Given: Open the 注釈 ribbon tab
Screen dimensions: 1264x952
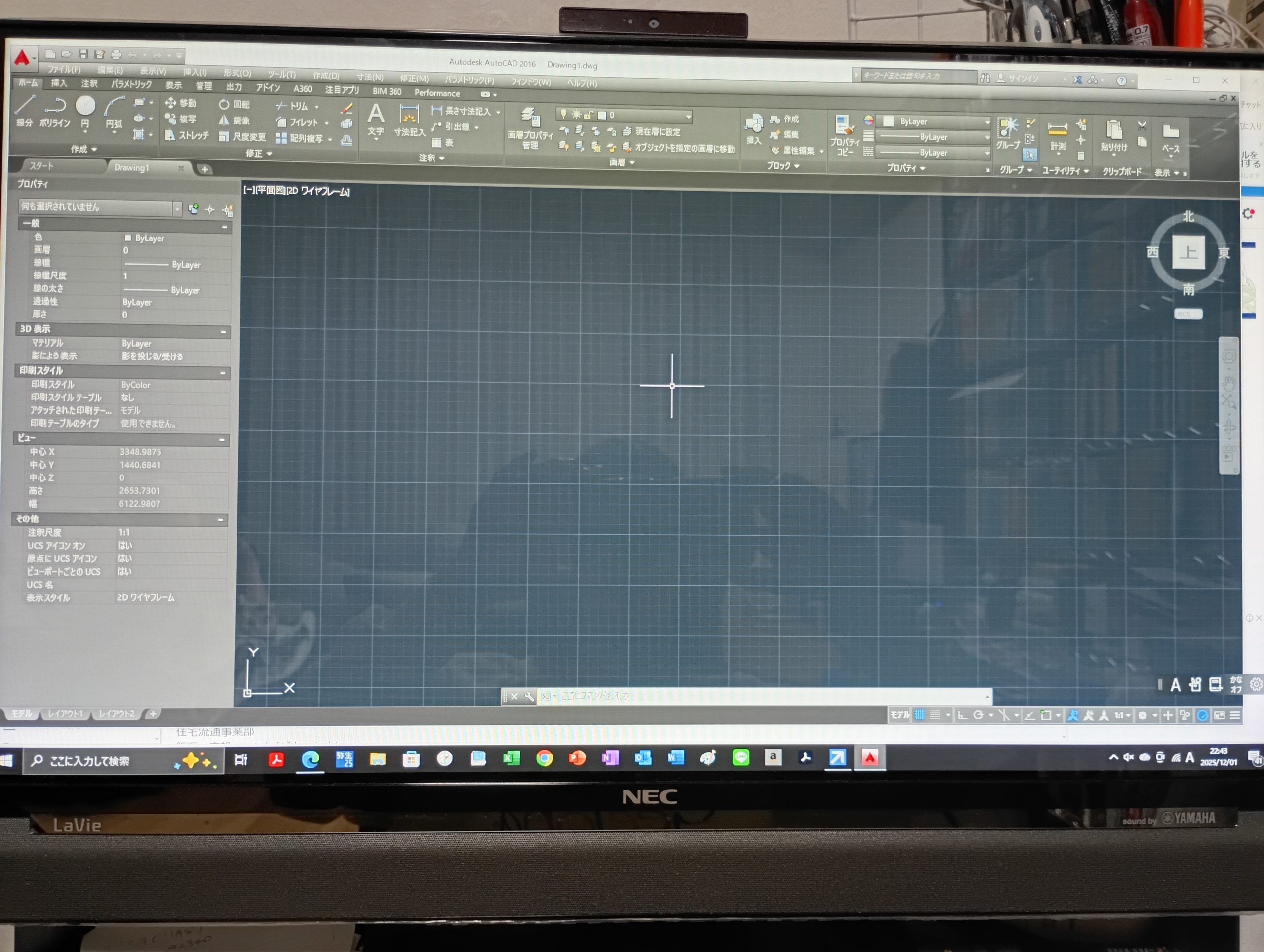Looking at the screenshot, I should [89, 84].
